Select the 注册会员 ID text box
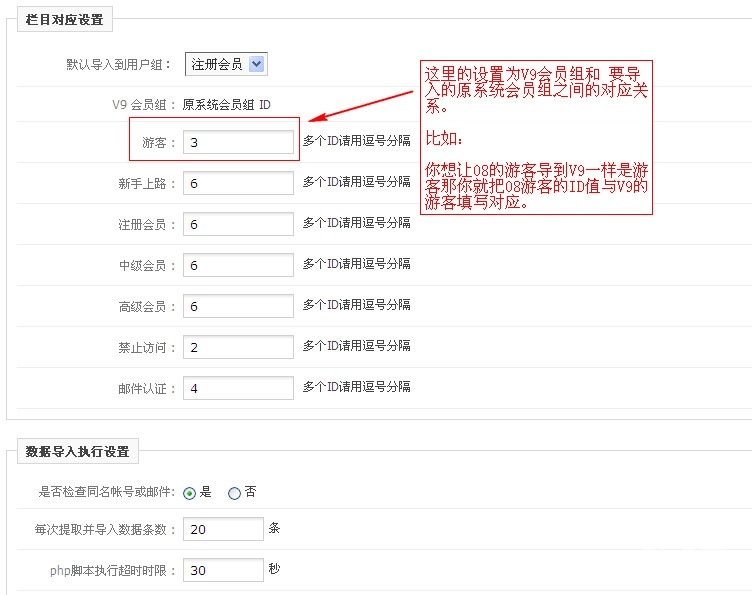The image size is (752, 595). pos(238,224)
